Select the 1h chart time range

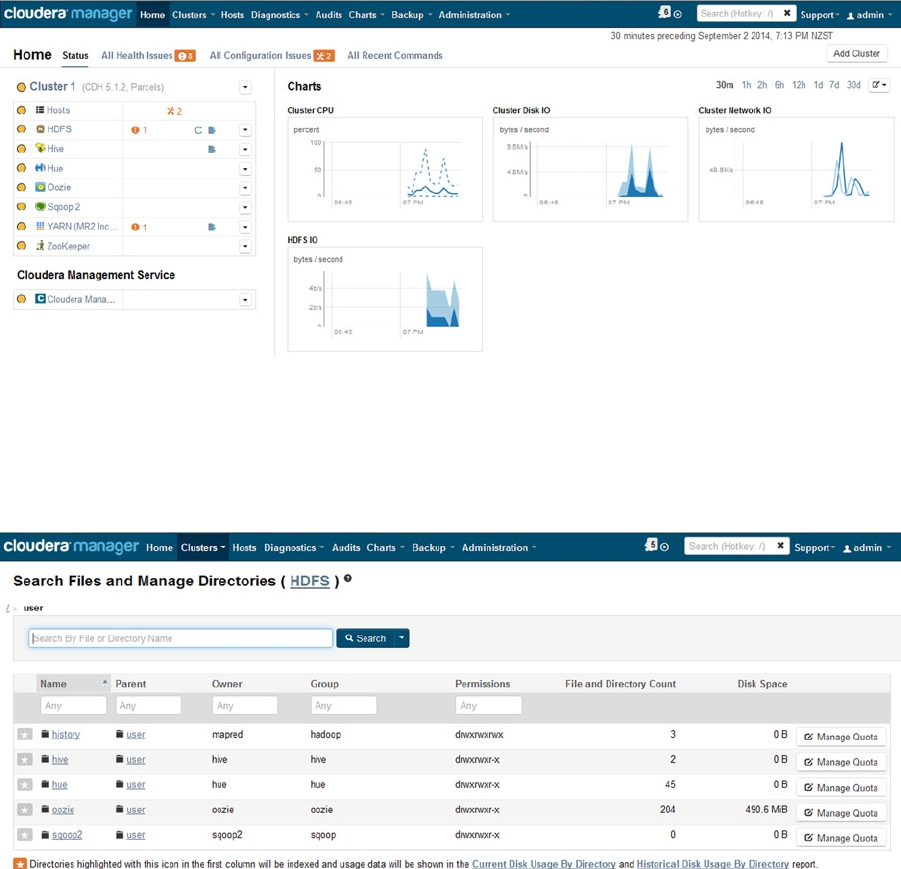click(x=746, y=85)
